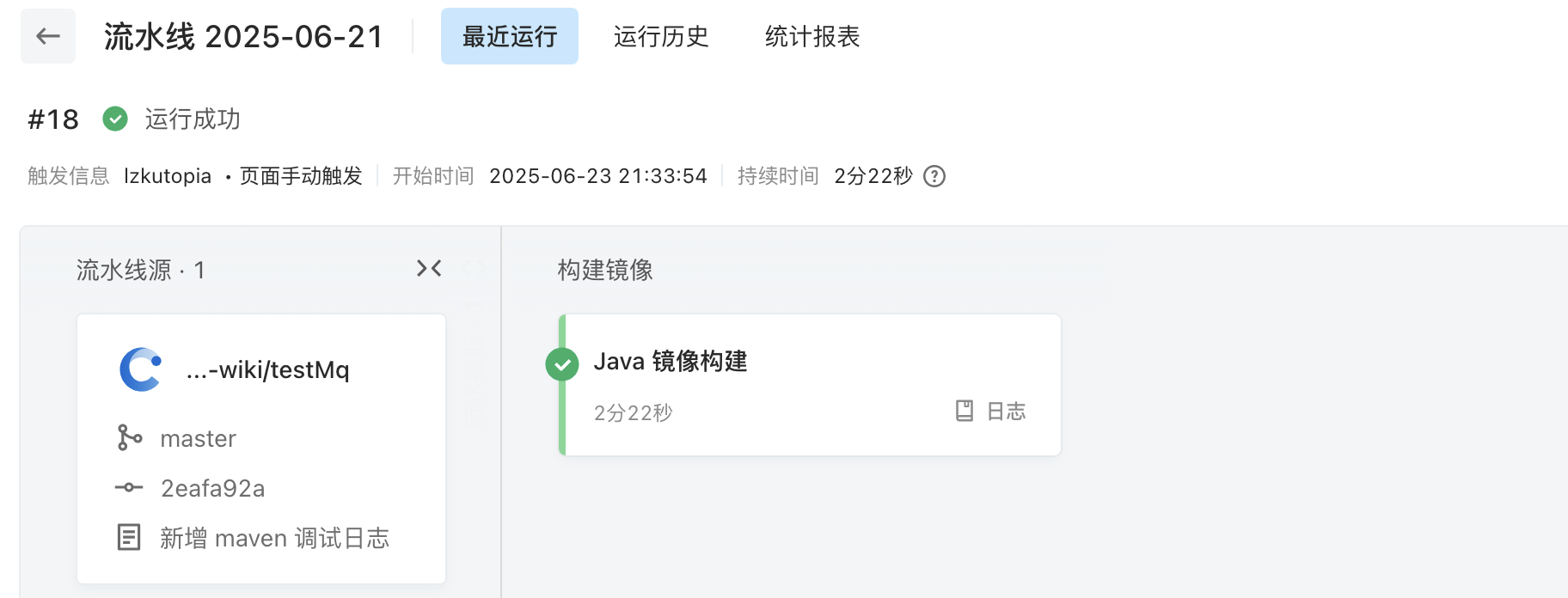Screen dimensions: 1568x598
Task: Click the commit 2eafa92a icon
Action: click(x=129, y=487)
